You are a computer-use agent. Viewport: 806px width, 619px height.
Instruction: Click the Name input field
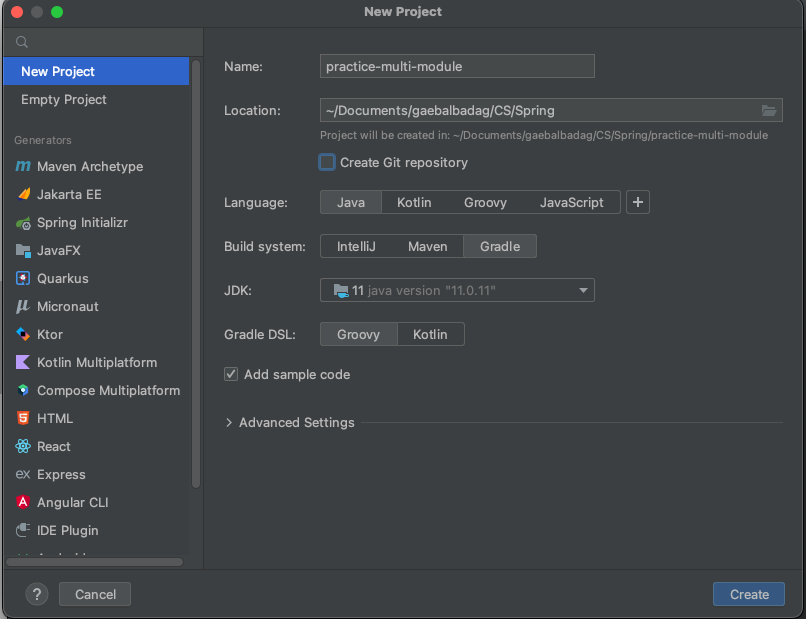[457, 66]
